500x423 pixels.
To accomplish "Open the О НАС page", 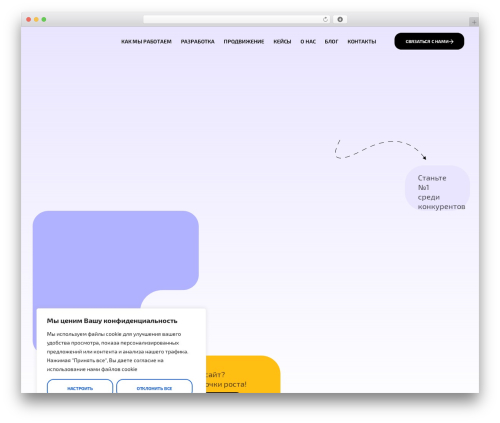I will (x=308, y=42).
